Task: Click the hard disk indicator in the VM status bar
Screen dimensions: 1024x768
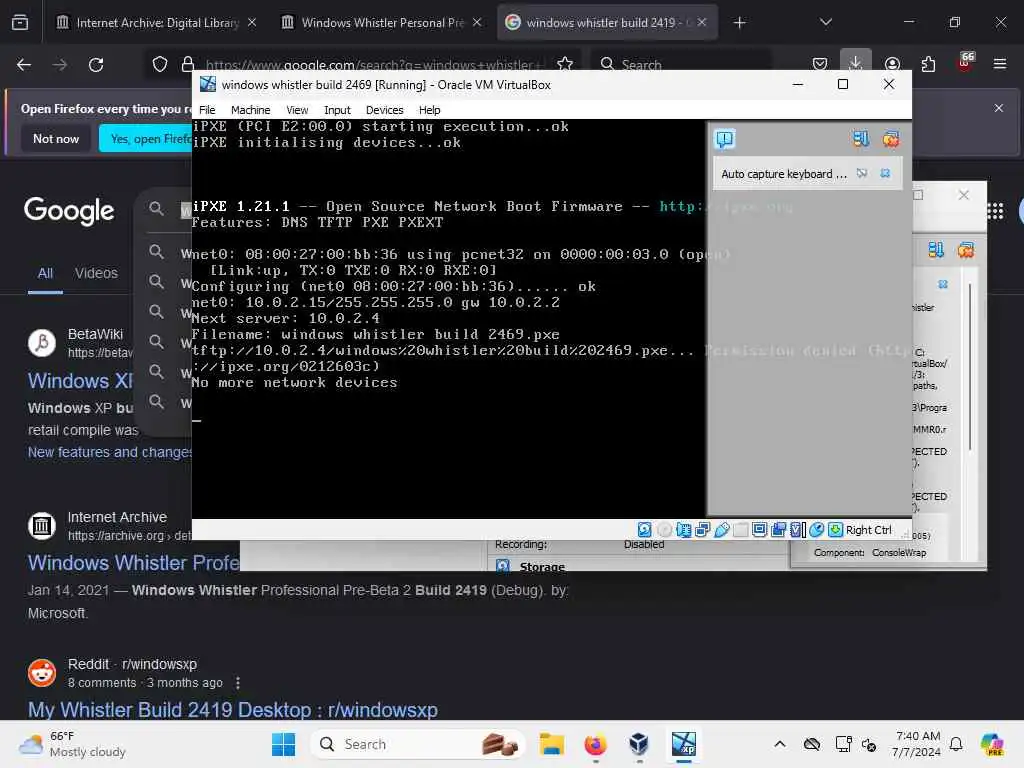Action: tap(645, 530)
